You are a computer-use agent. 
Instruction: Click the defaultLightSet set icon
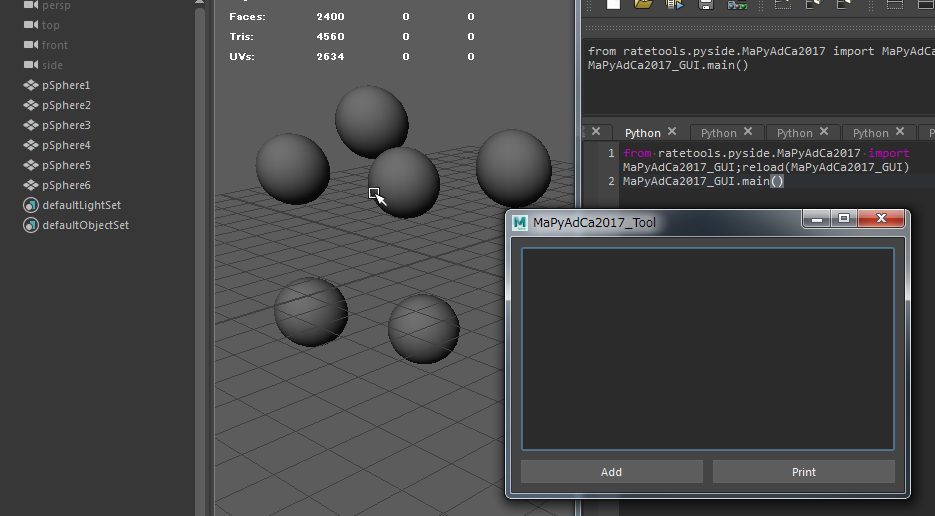pyautogui.click(x=31, y=205)
